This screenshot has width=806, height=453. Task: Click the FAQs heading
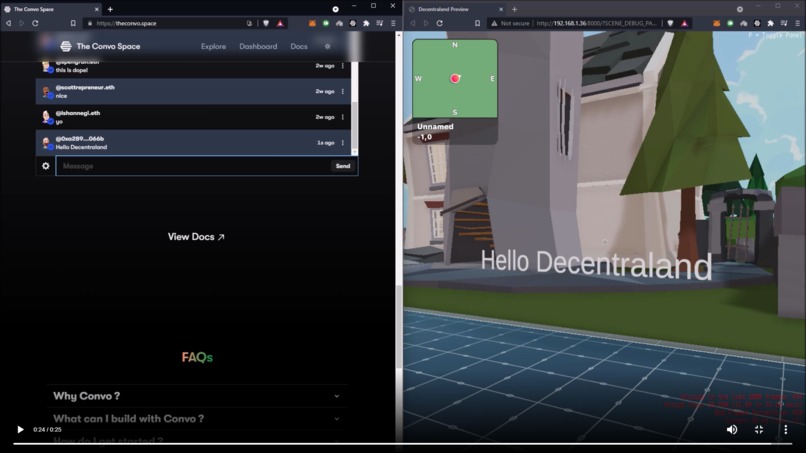[197, 357]
